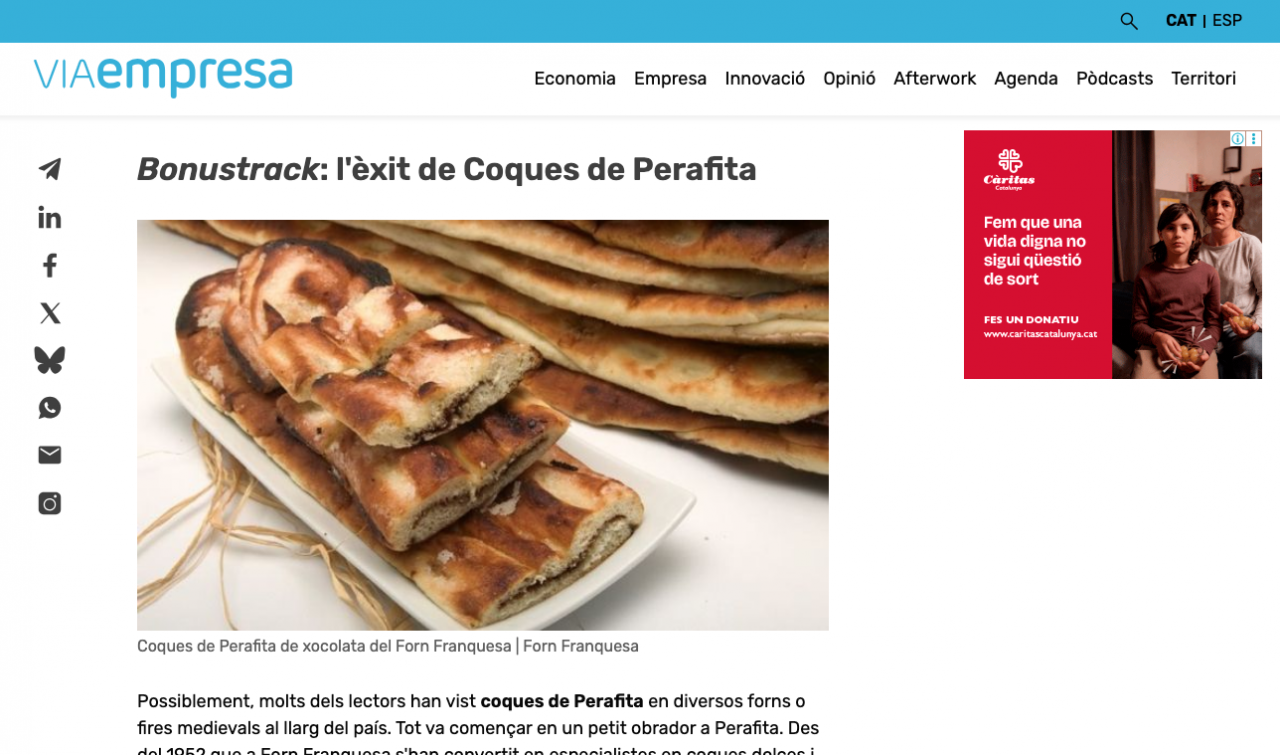This screenshot has width=1280, height=755.
Task: Open the Instagram icon in sidebar
Action: (49, 503)
